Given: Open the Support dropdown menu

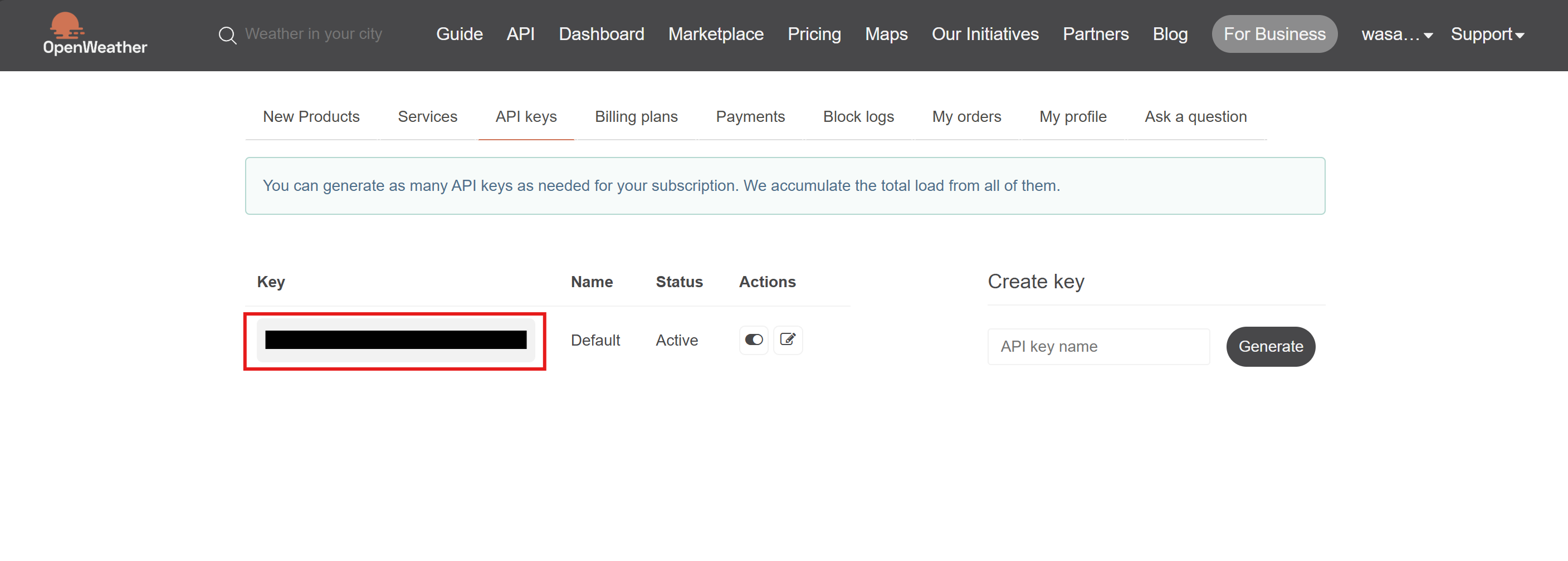Looking at the screenshot, I should point(1487,35).
